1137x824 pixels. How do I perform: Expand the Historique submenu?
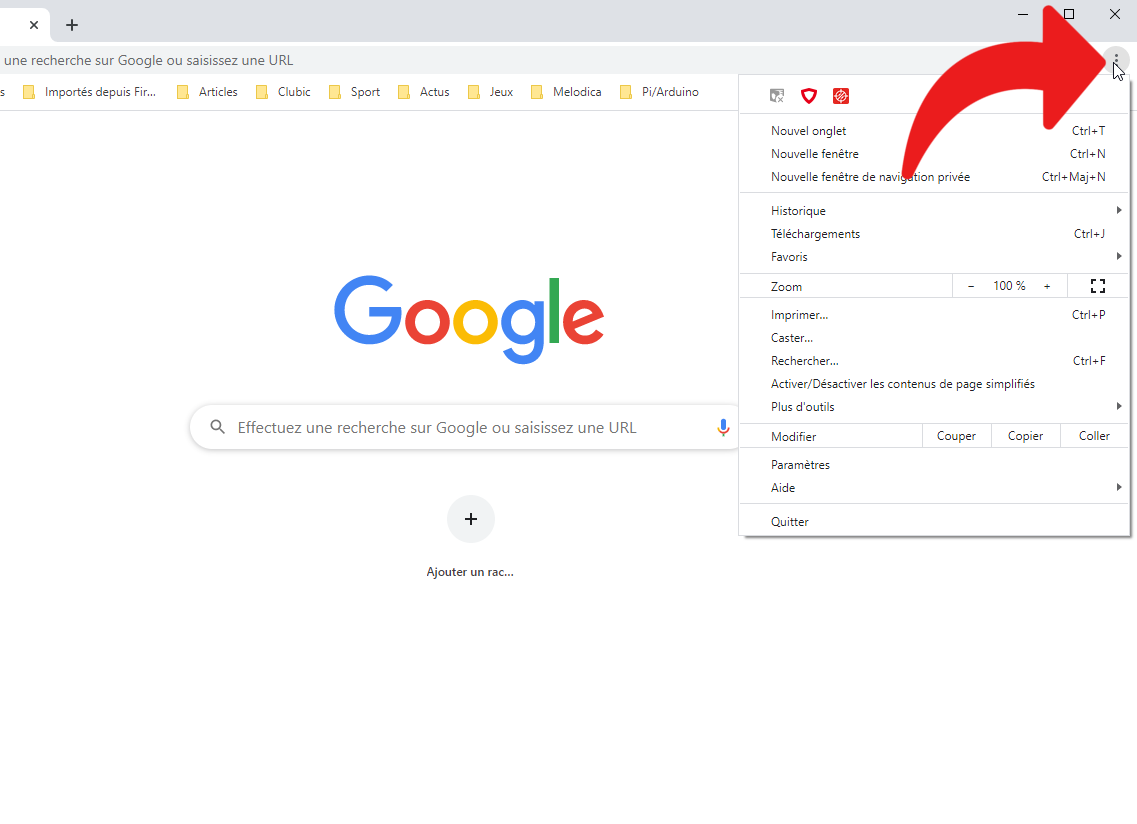pos(934,210)
